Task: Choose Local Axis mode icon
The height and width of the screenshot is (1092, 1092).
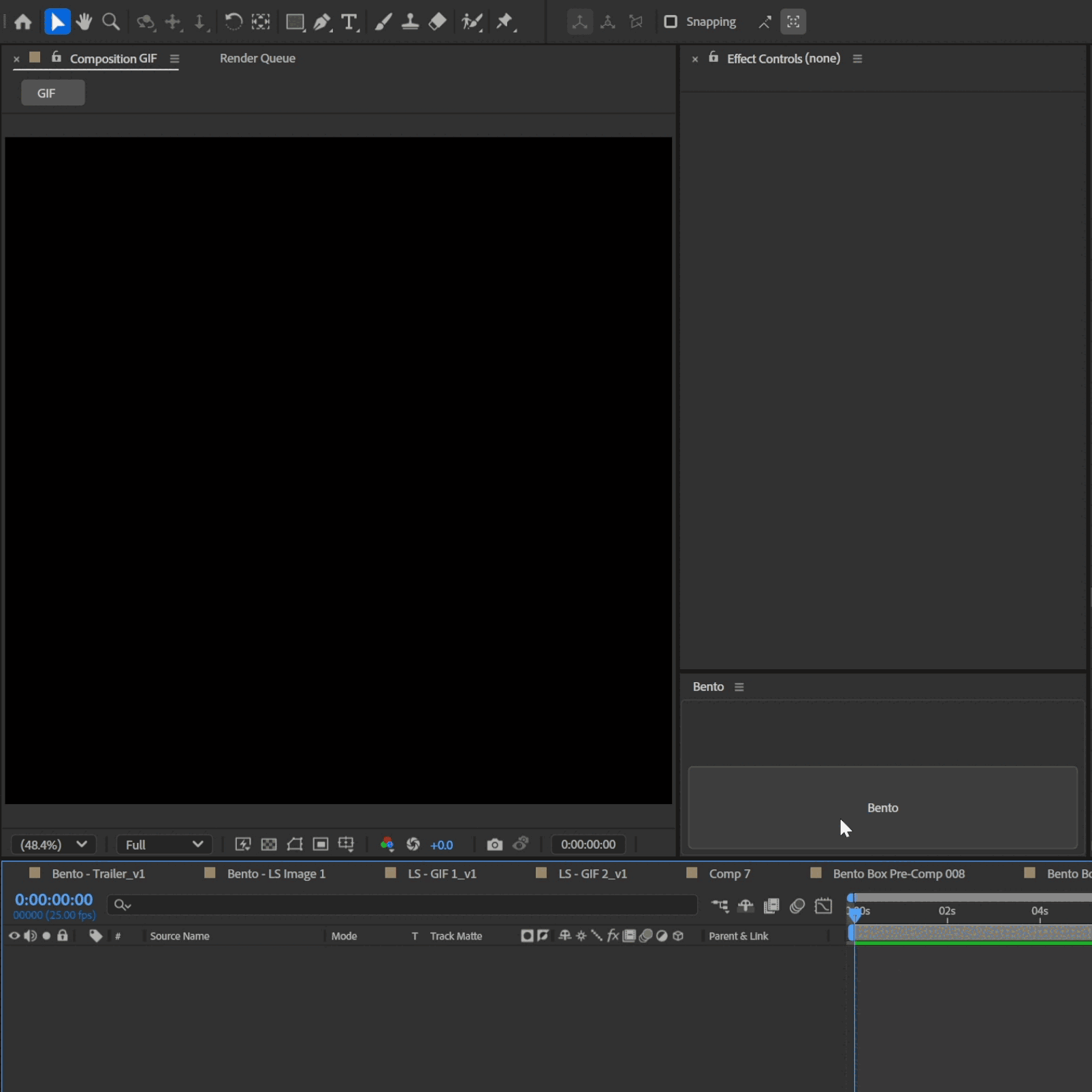Action: point(579,22)
